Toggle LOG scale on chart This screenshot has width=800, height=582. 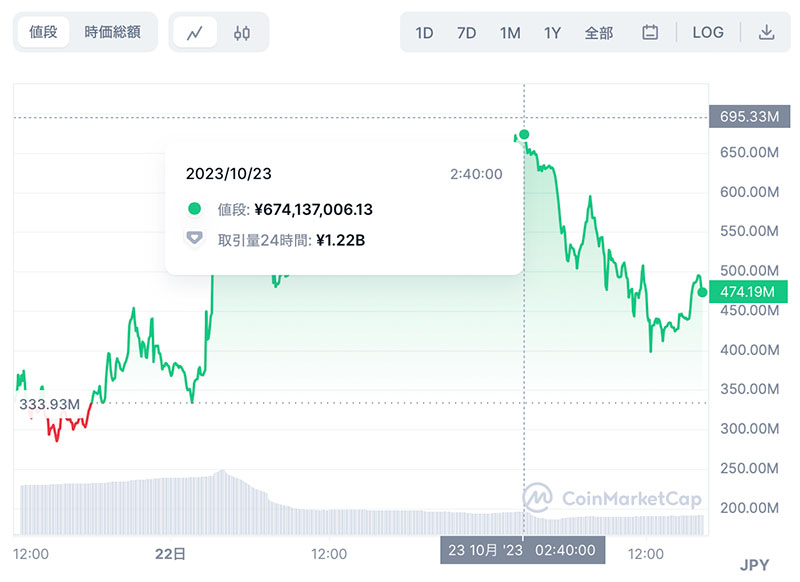[708, 33]
